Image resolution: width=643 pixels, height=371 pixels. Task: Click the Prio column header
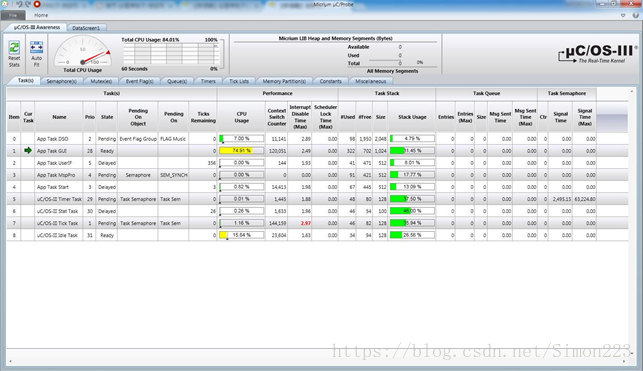(x=90, y=117)
